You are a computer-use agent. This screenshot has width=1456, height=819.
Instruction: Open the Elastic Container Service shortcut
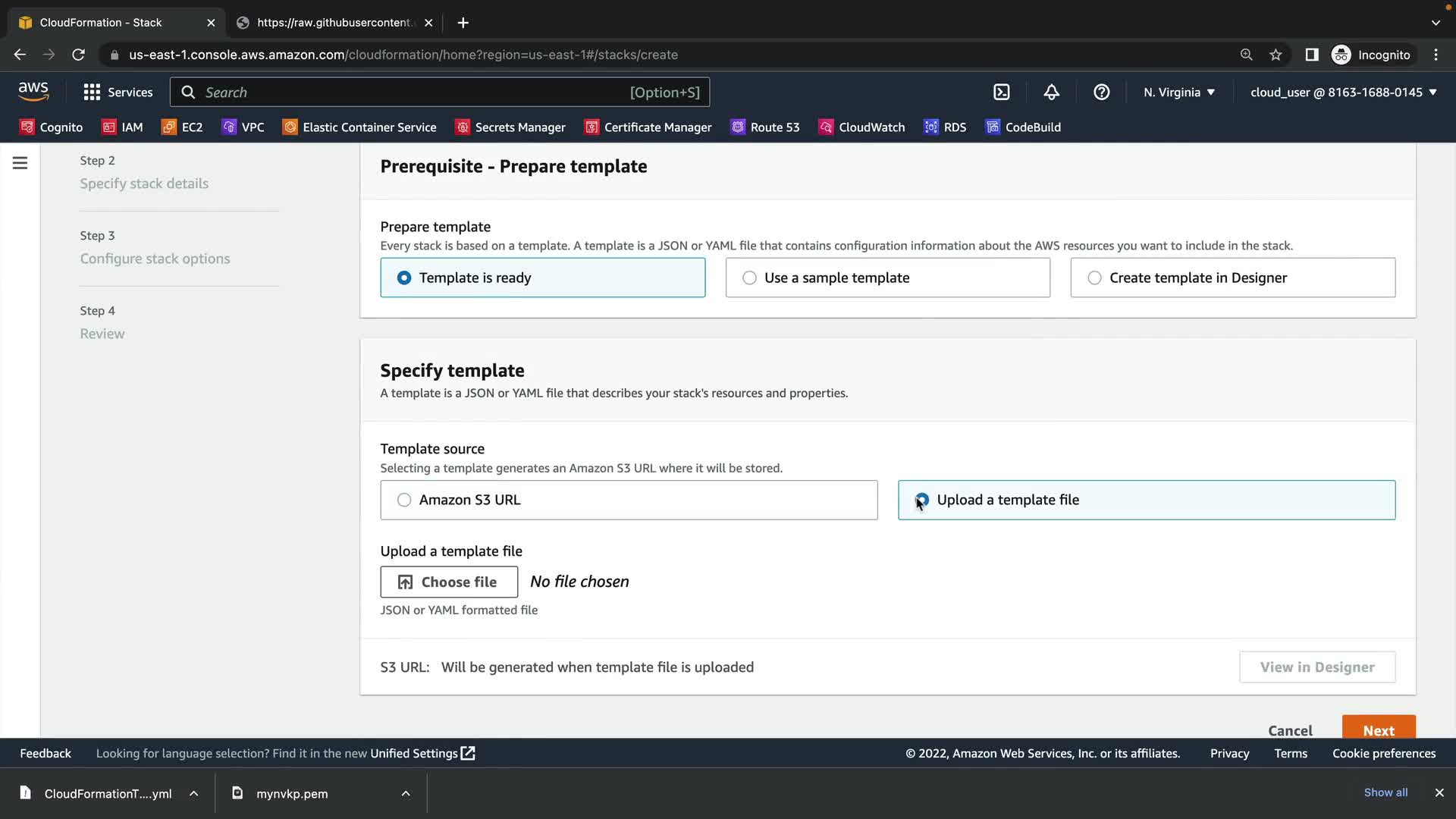point(359,127)
